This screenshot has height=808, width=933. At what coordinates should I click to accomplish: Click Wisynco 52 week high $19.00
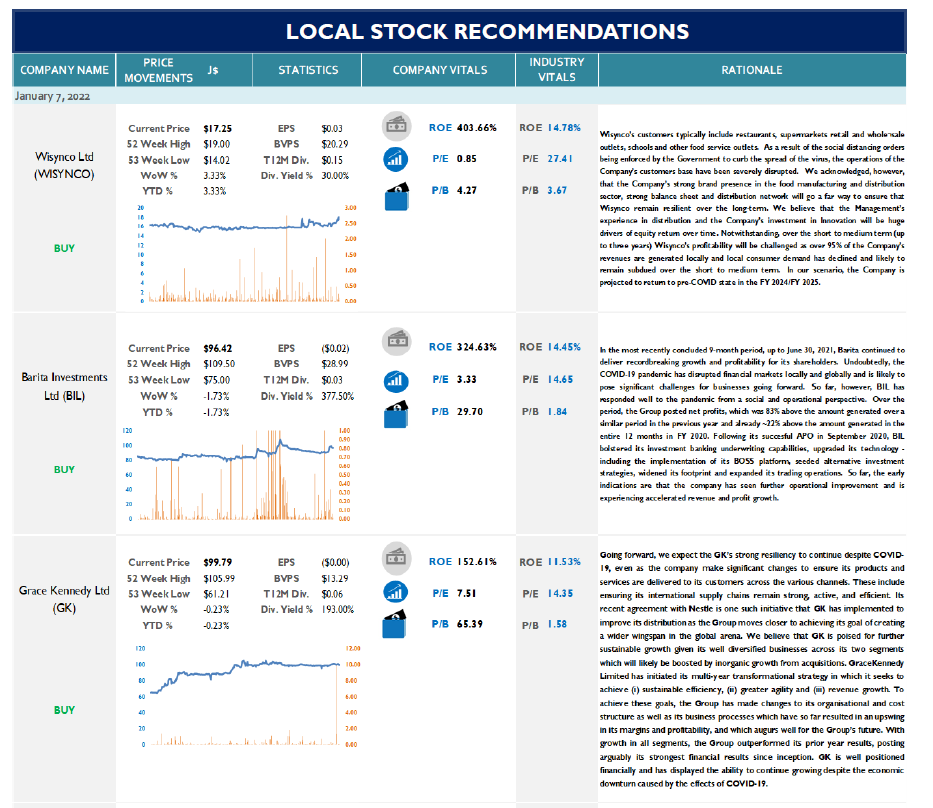[x=217, y=144]
